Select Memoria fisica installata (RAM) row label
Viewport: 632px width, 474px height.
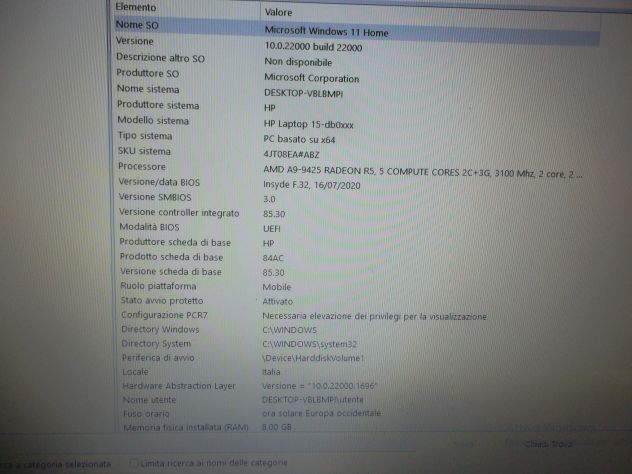185,427
